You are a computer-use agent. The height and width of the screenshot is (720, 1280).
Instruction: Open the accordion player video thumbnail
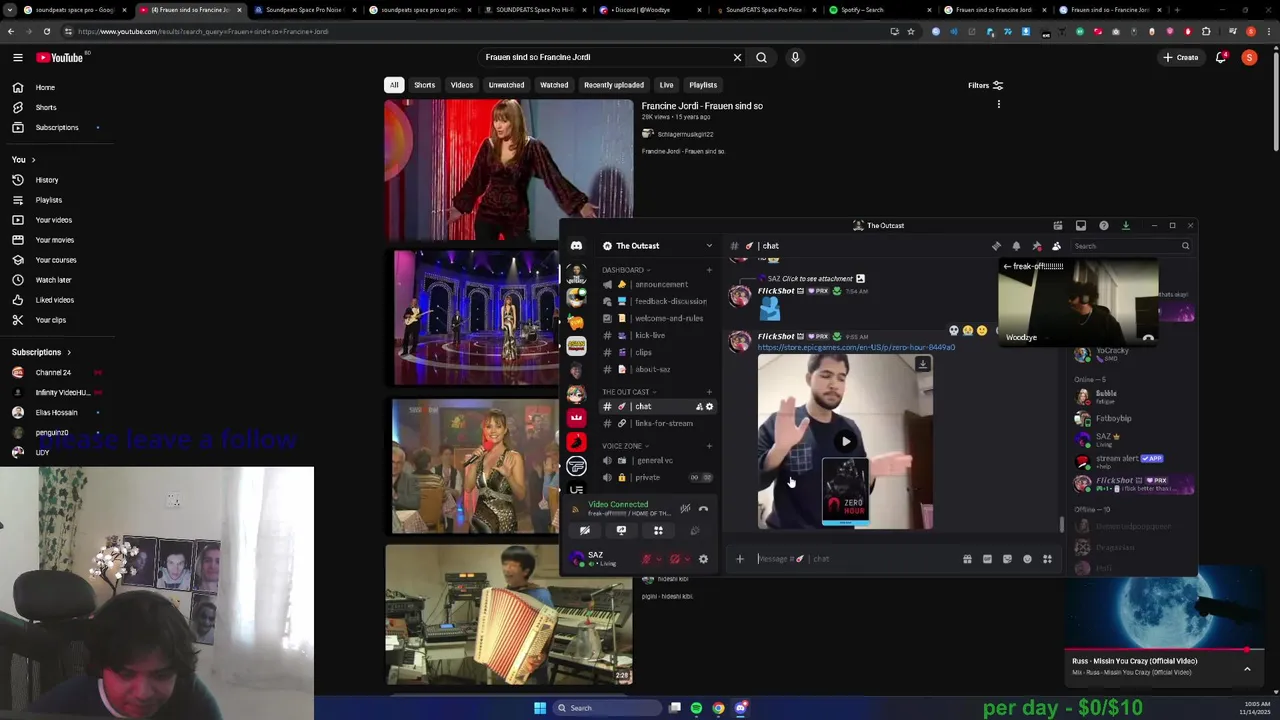click(x=509, y=614)
